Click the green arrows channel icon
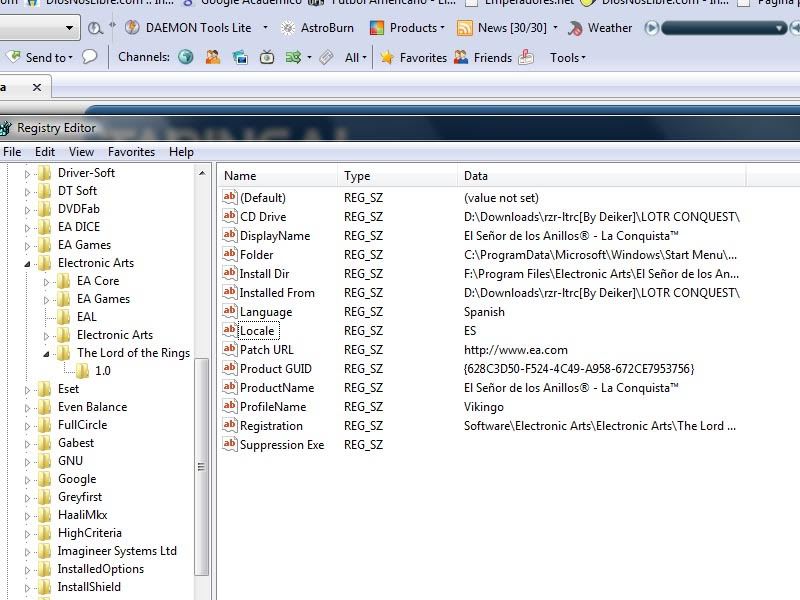800x600 pixels. pos(293,57)
